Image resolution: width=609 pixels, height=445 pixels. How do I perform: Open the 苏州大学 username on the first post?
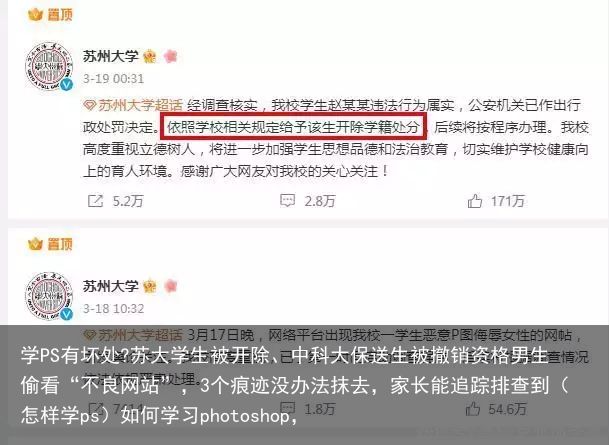point(111,57)
